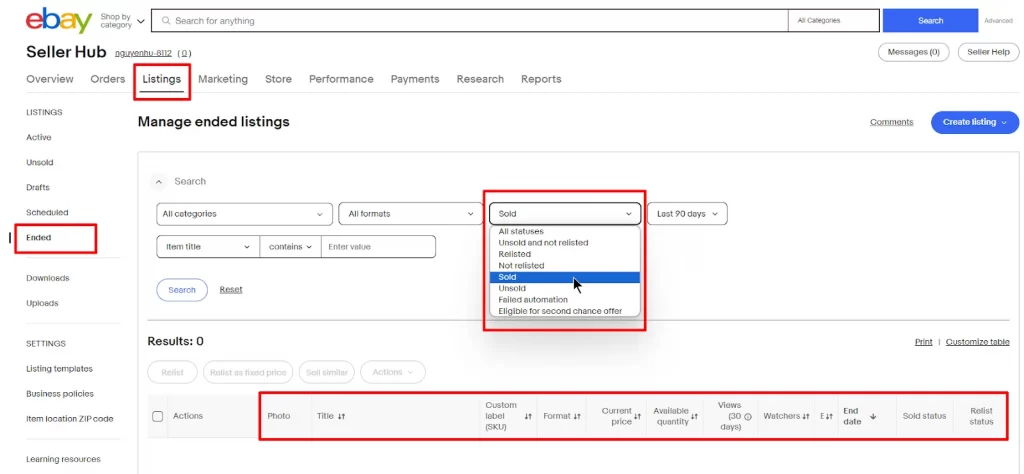Open Downloads in sidebar

(x=48, y=278)
